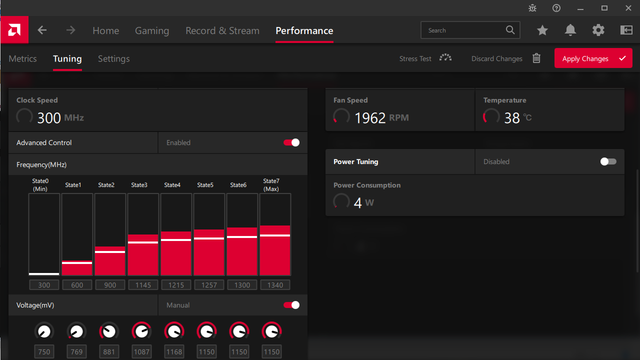Click the 300 MHz clock speed reading
This screenshot has height=360, width=640.
[60, 118]
